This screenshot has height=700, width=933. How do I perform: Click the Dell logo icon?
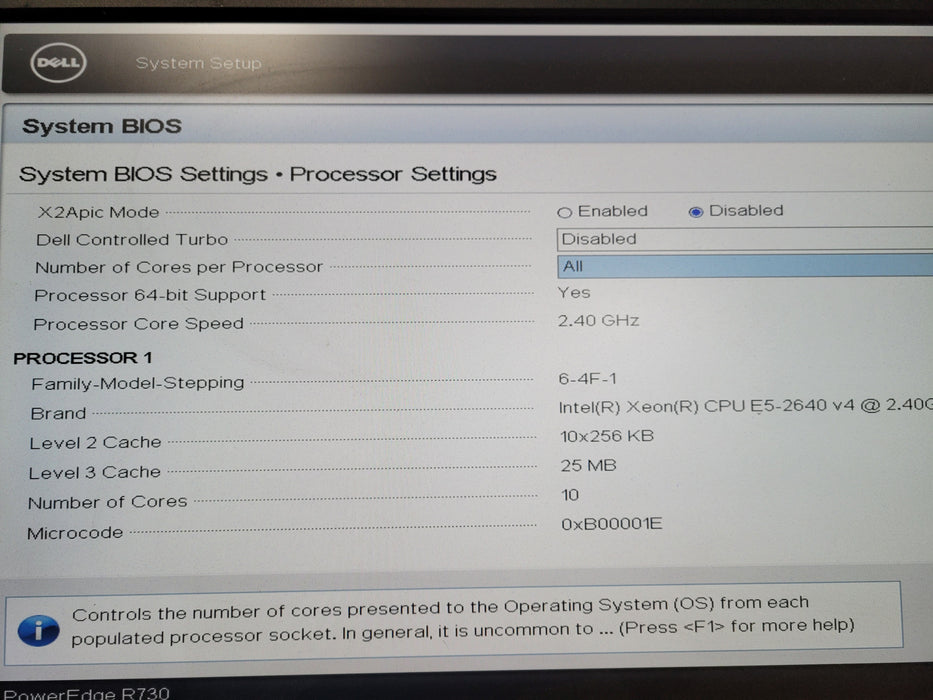58,62
